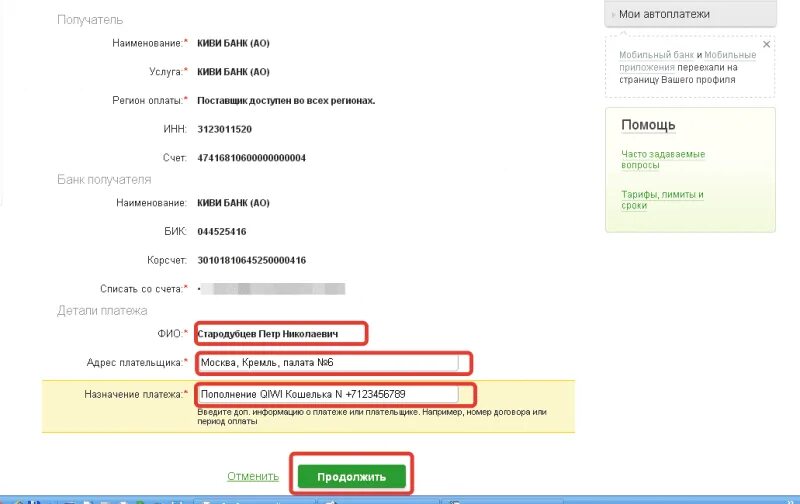Click the hint text under Назначение платежа
Viewport: 800px width, 504px height.
[x=372, y=416]
